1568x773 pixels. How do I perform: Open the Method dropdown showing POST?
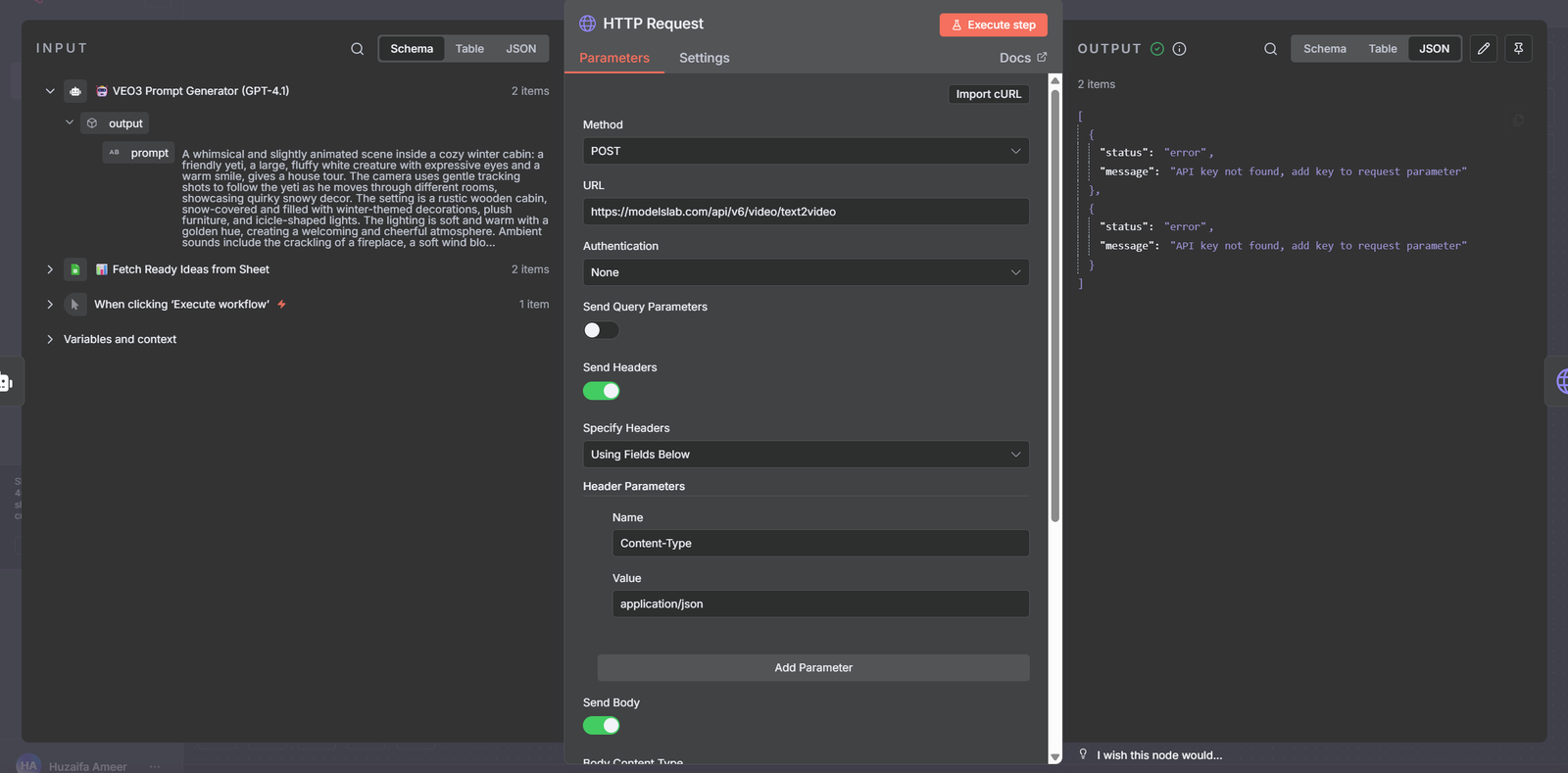click(x=806, y=151)
